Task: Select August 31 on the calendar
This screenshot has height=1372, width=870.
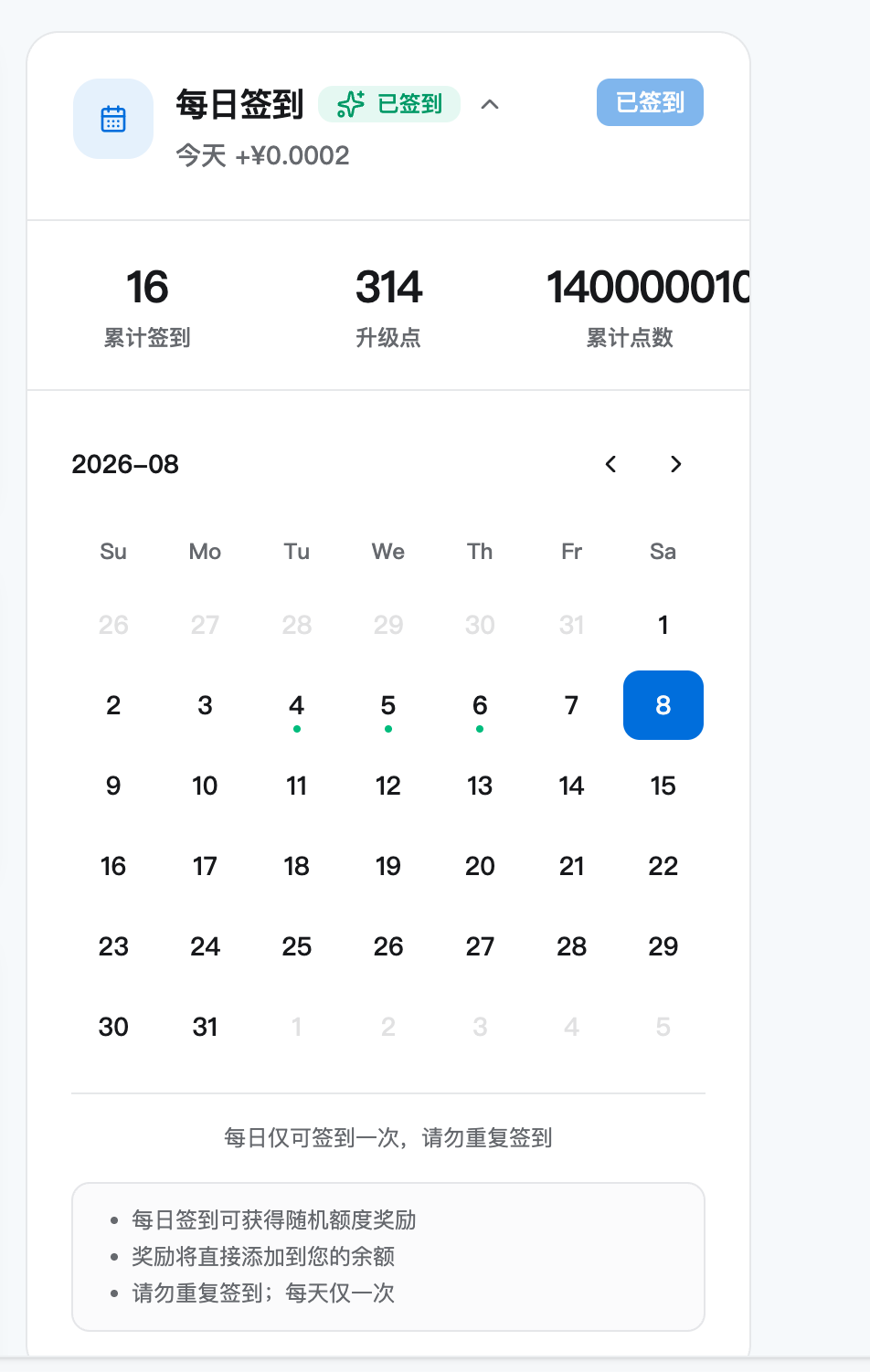Action: click(205, 1027)
